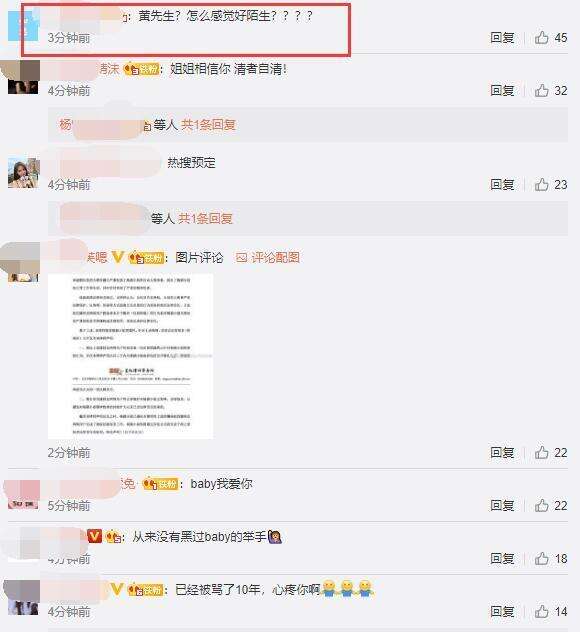Reply to the '黄先生?怎么感觉好陌生' comment
Image resolution: width=580 pixels, height=632 pixels.
click(x=502, y=37)
